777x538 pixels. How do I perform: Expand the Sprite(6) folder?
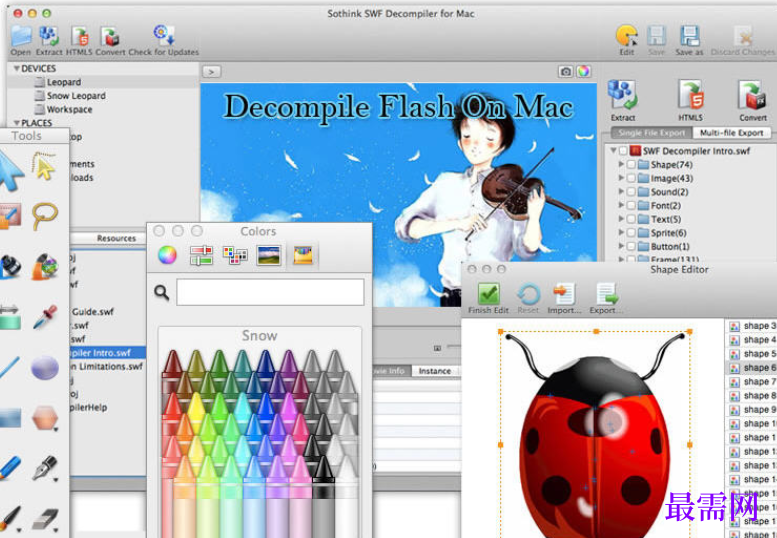tap(621, 232)
